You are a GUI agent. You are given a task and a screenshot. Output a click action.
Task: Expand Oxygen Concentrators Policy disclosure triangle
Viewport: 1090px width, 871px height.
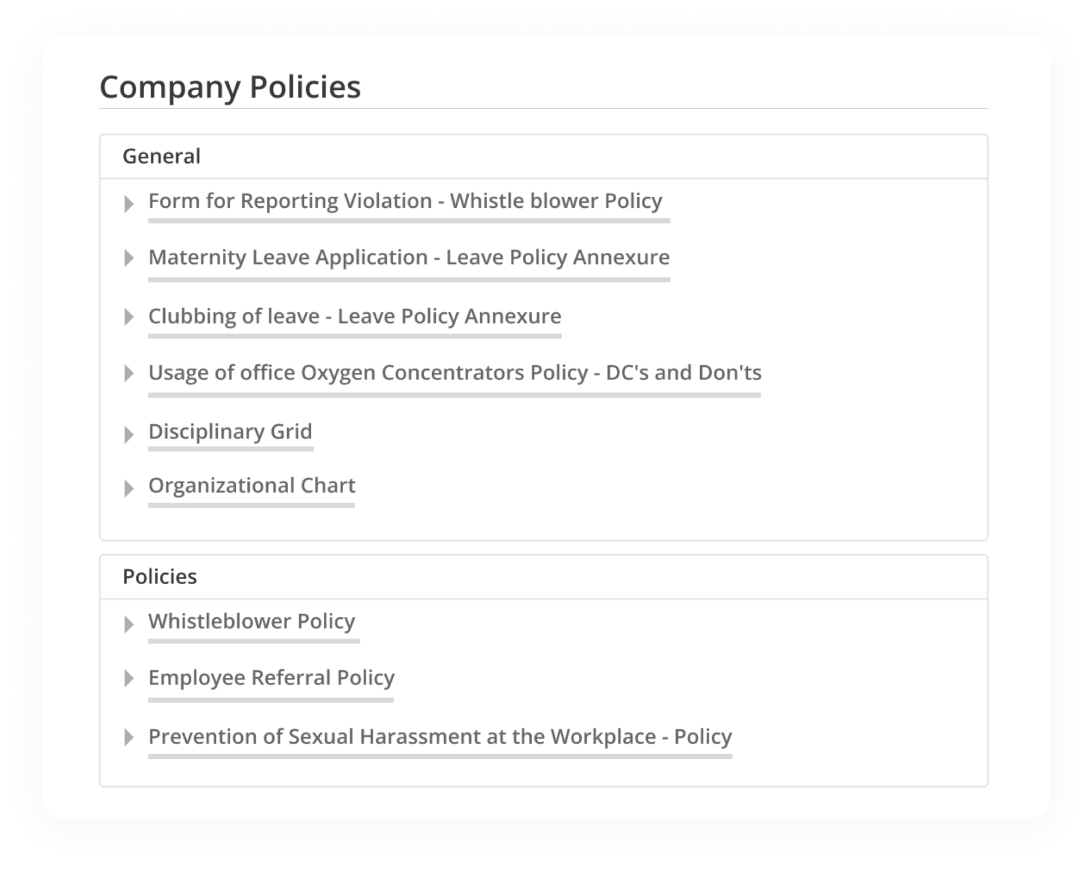(x=129, y=373)
